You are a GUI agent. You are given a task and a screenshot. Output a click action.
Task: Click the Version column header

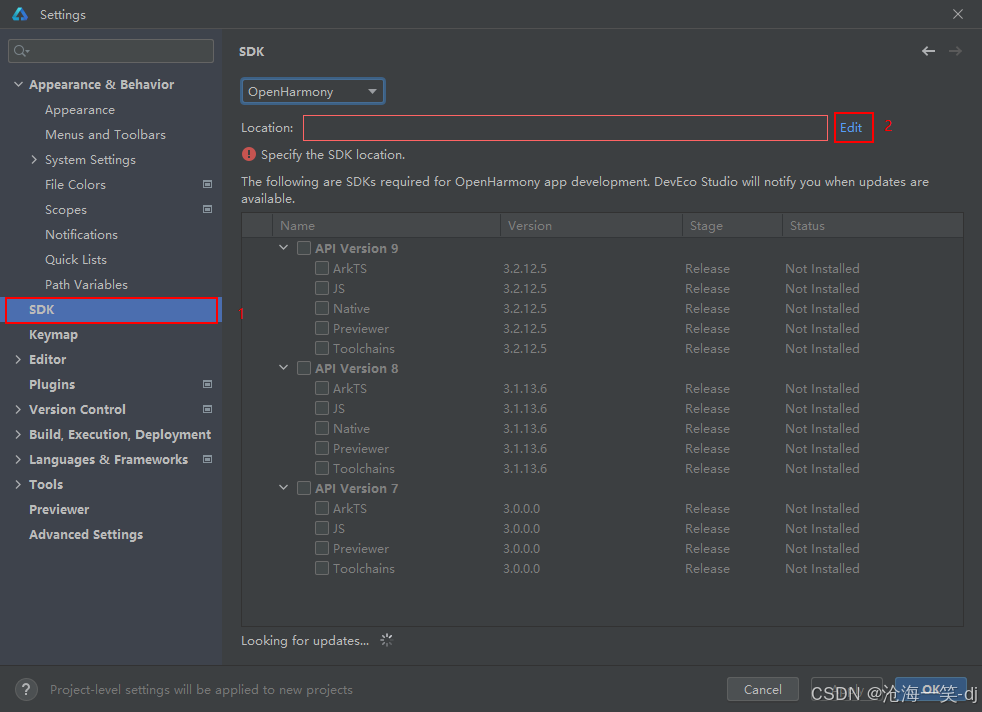pyautogui.click(x=592, y=225)
